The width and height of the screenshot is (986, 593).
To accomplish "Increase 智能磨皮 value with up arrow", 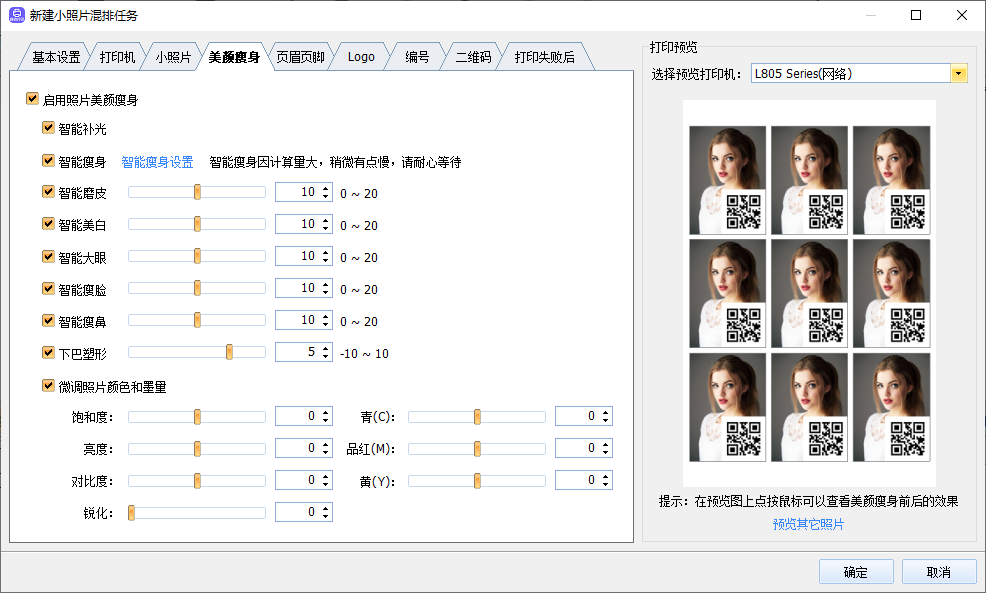I will coord(325,189).
